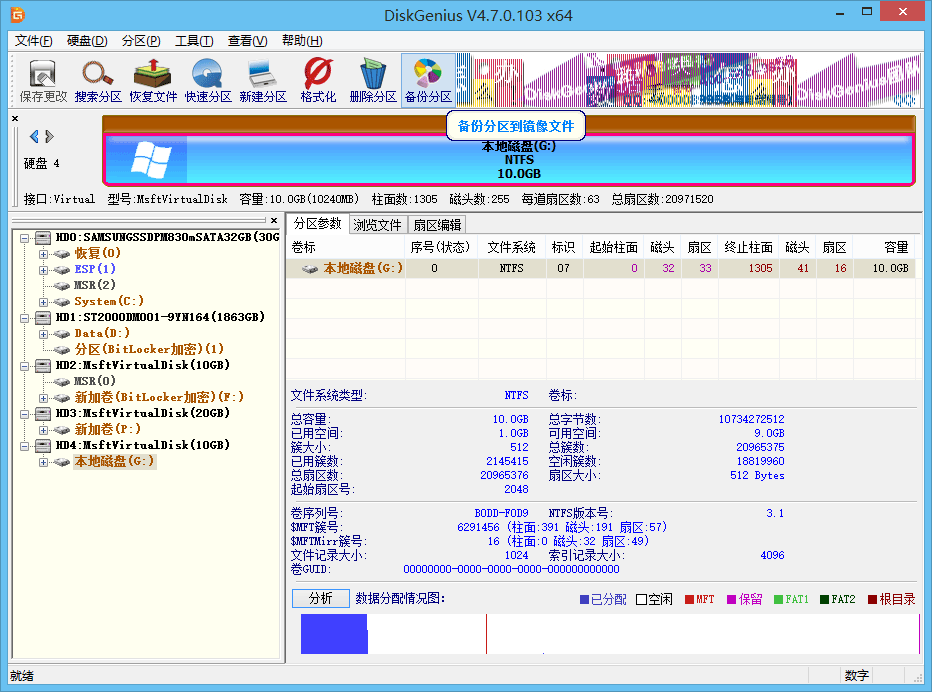Click the Windows logo in the partition bar
932x692 pixels.
click(151, 159)
